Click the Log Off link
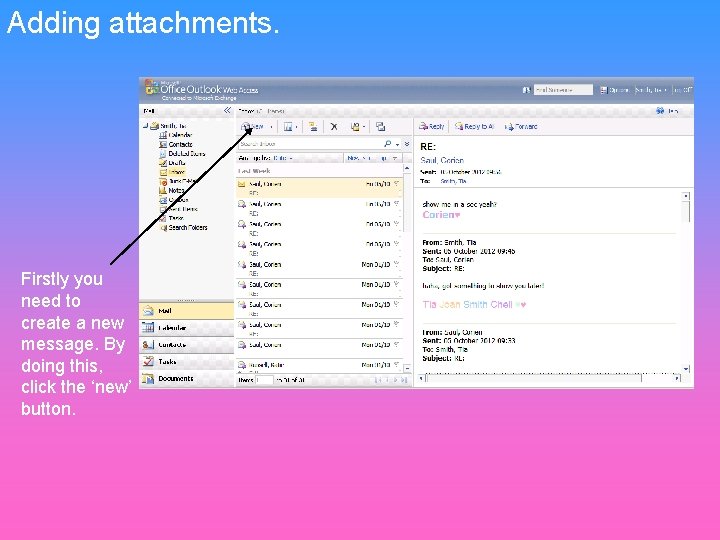This screenshot has height=540, width=720. tap(682, 90)
